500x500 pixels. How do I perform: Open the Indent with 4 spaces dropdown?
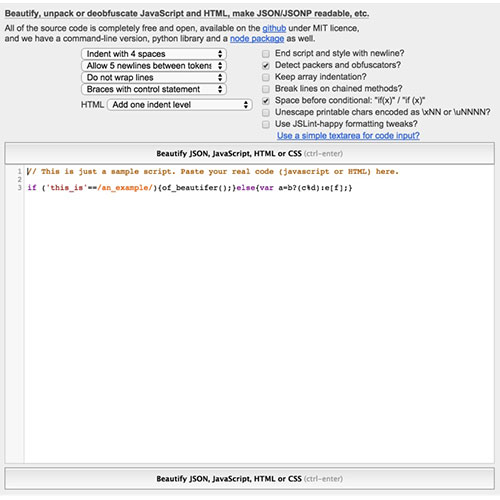(154, 54)
